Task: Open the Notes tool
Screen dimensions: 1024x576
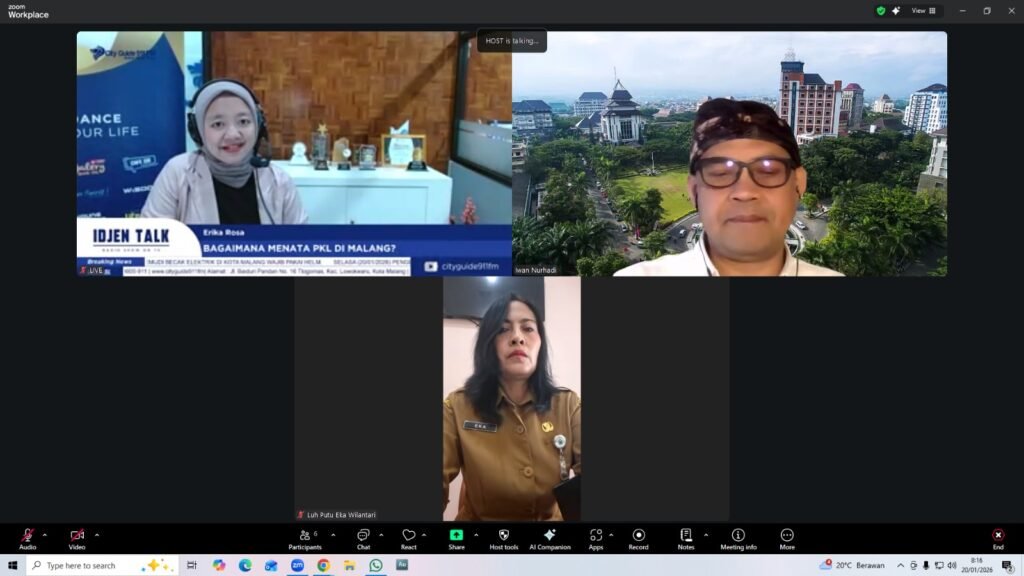Action: tap(686, 536)
